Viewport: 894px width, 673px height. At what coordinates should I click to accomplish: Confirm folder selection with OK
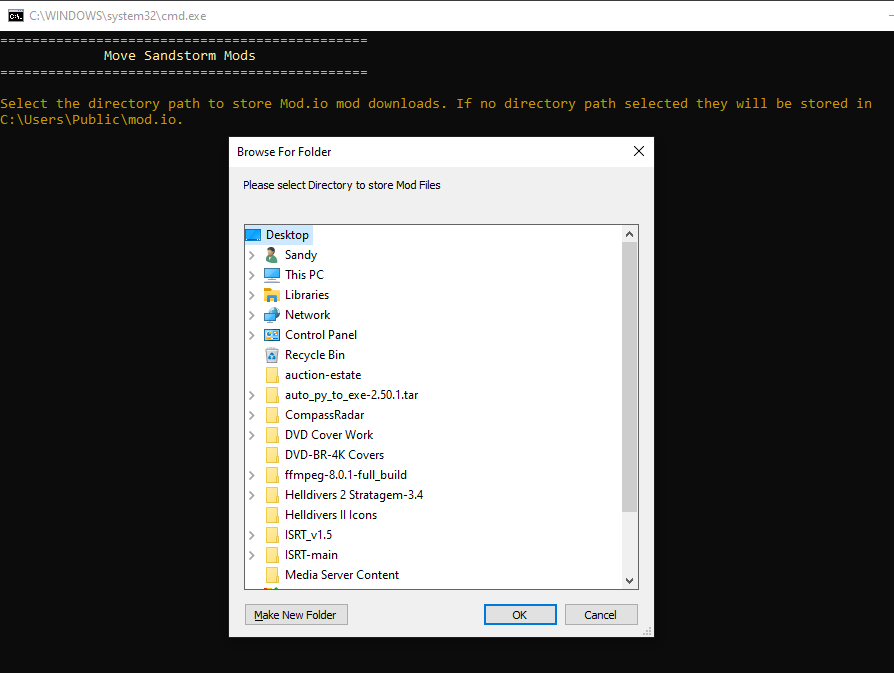pyautogui.click(x=520, y=615)
